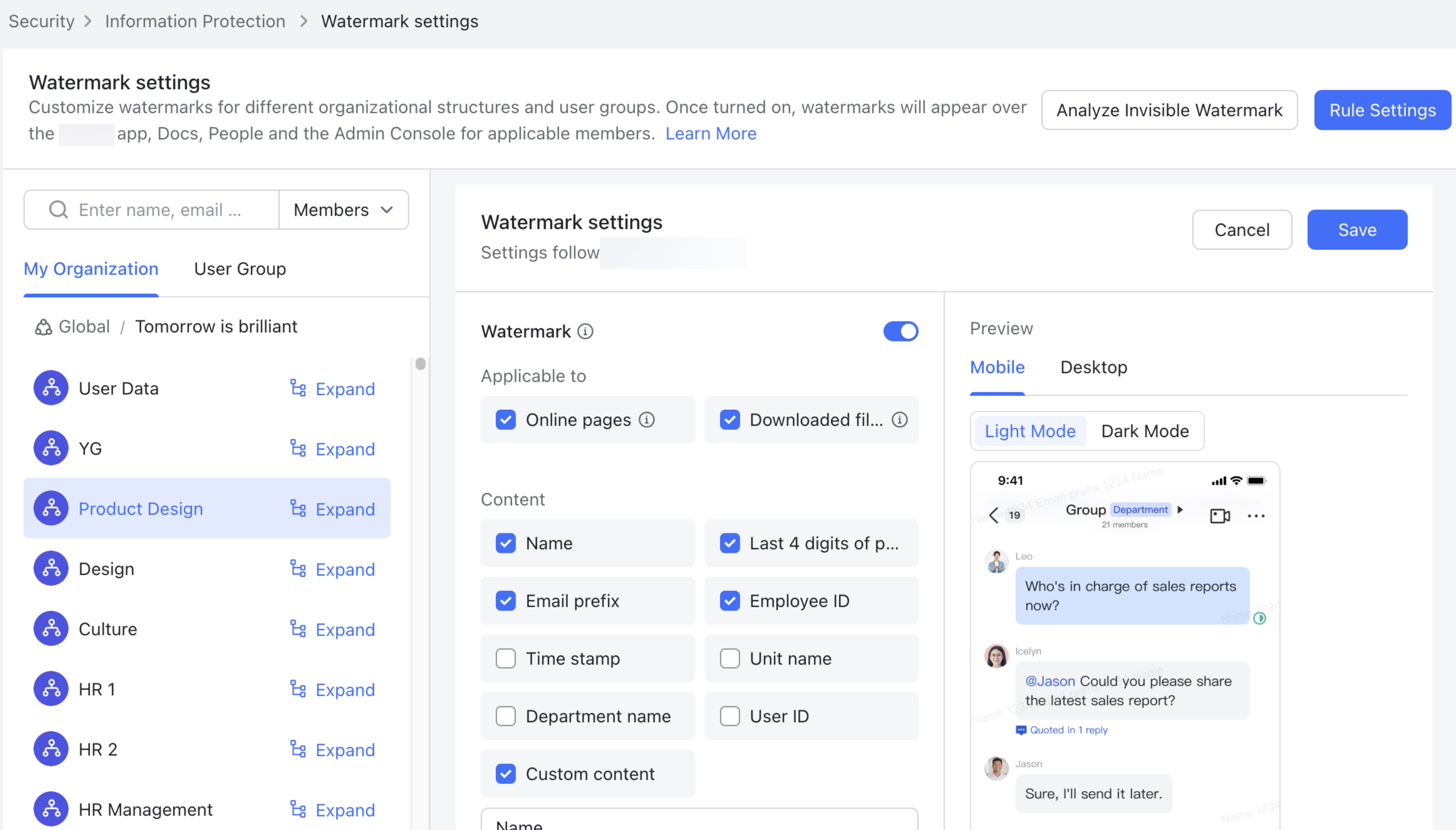Image resolution: width=1456 pixels, height=830 pixels.
Task: Check the Time stamp checkbox
Action: click(x=505, y=658)
